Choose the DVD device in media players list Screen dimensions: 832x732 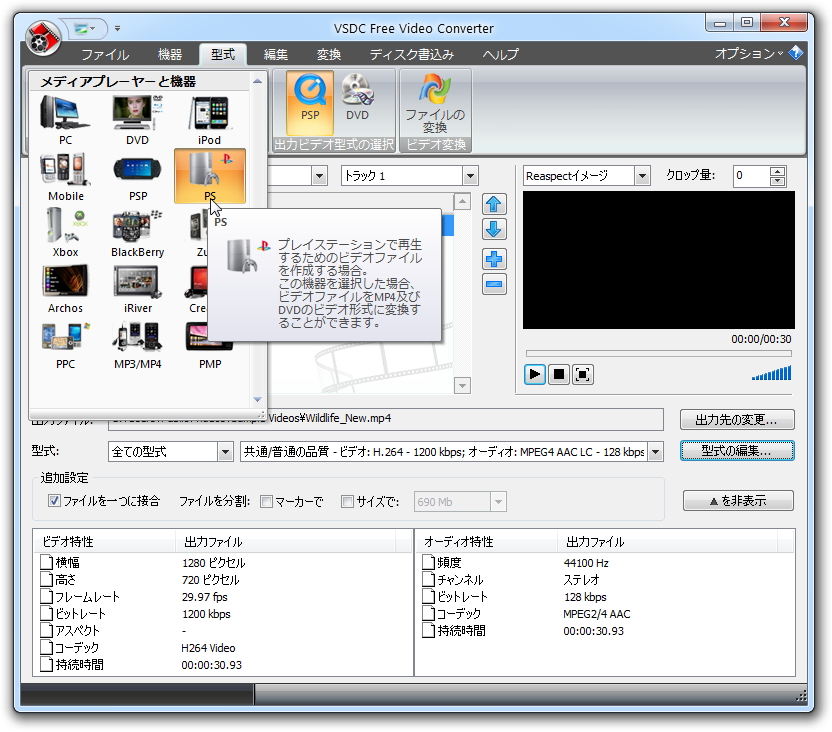tap(137, 120)
